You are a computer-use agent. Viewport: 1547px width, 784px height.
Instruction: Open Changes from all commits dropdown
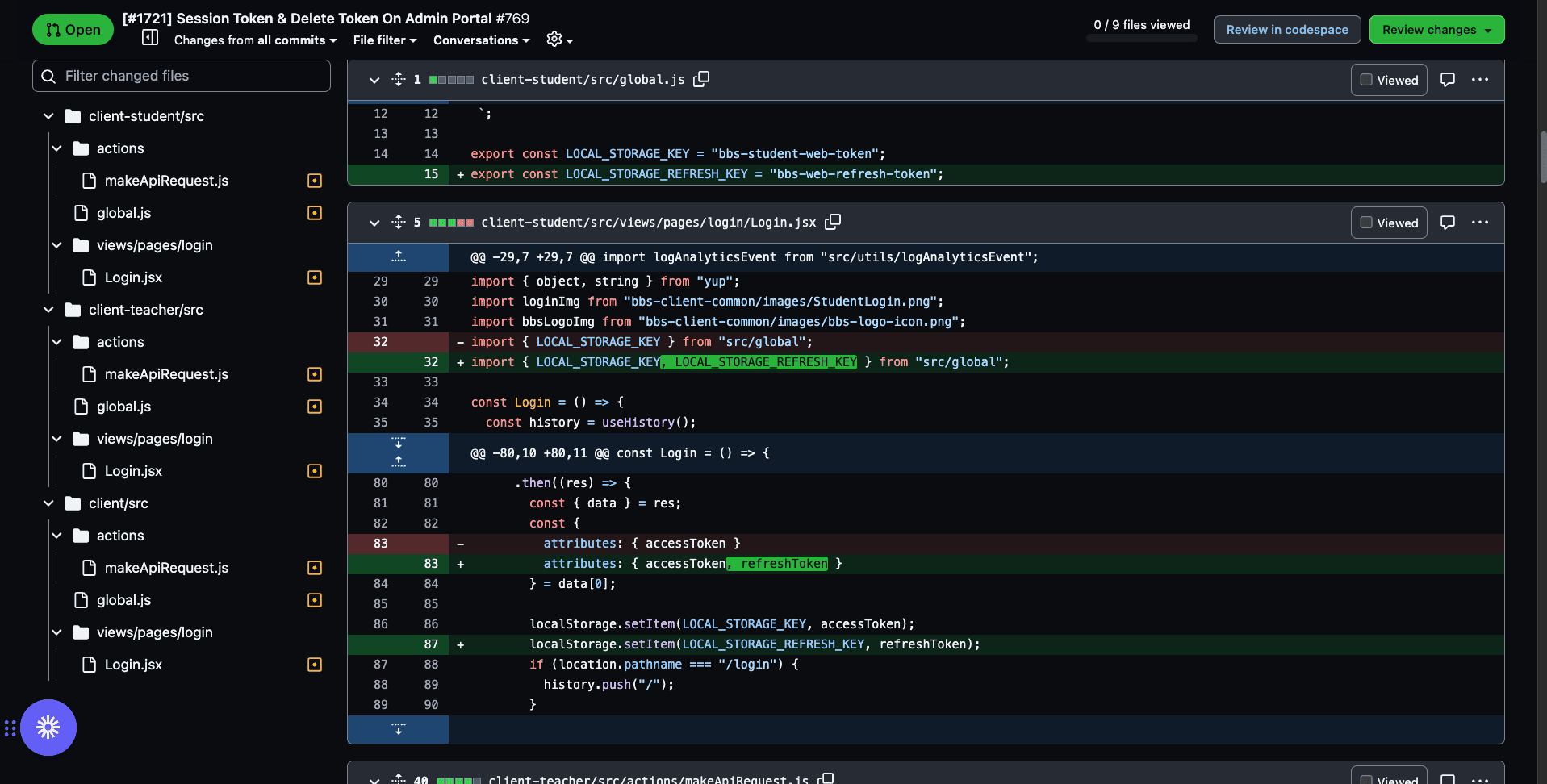[x=255, y=40]
